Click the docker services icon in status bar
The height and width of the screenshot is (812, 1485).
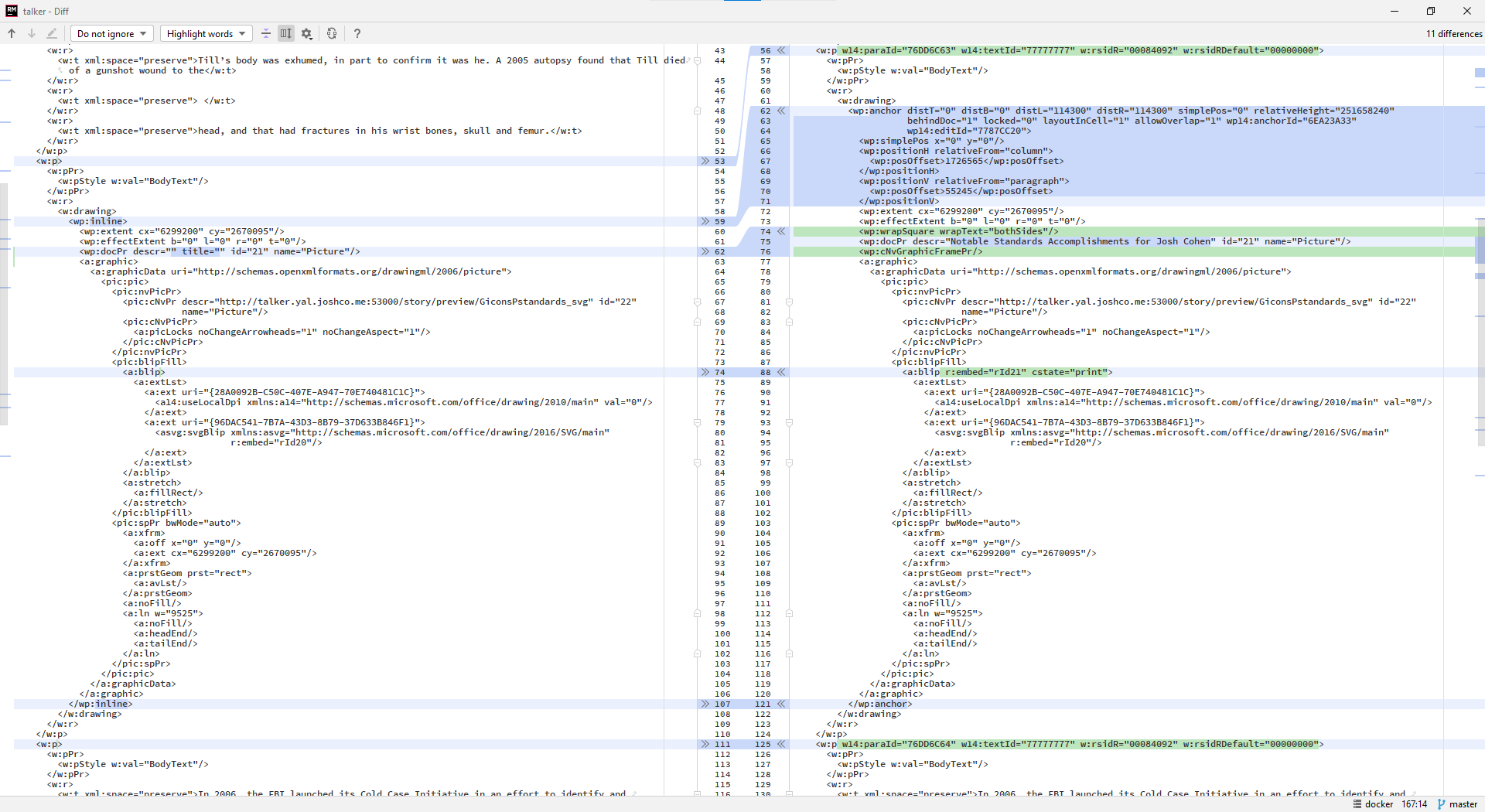(1358, 804)
